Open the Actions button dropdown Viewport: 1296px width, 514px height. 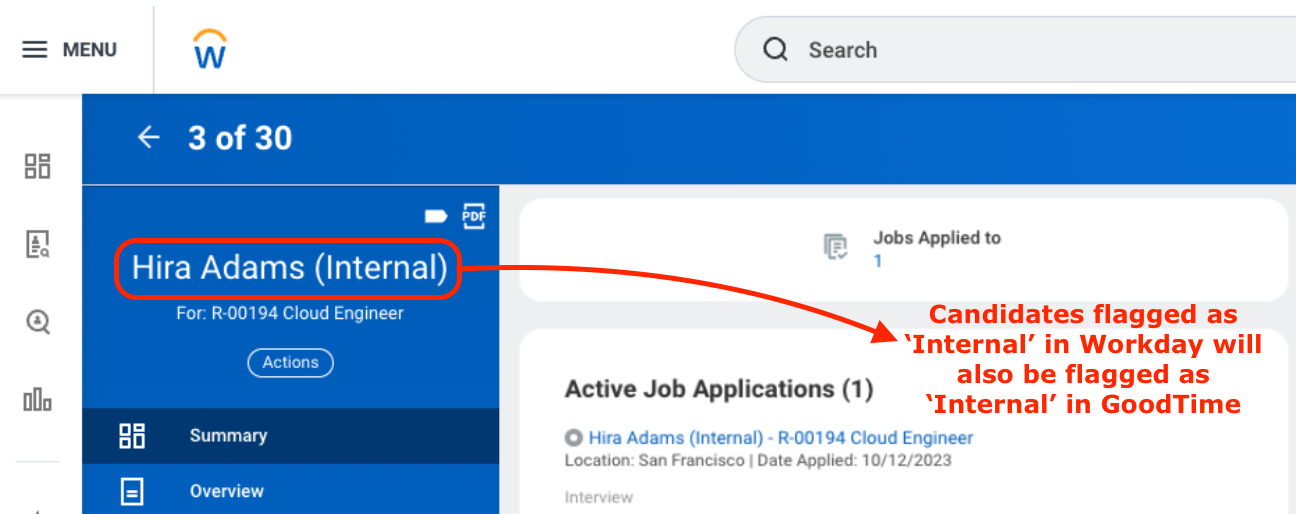(x=290, y=363)
